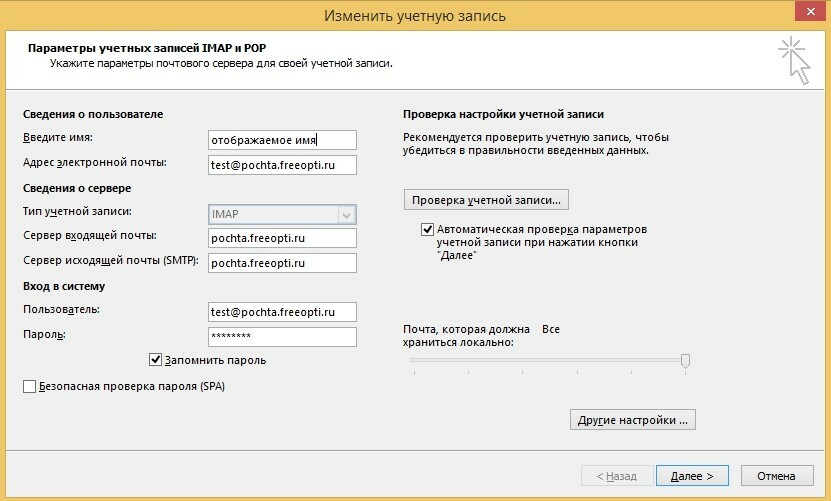
Task: Click the 'Проверка учетной записи...' button
Action: click(x=486, y=199)
